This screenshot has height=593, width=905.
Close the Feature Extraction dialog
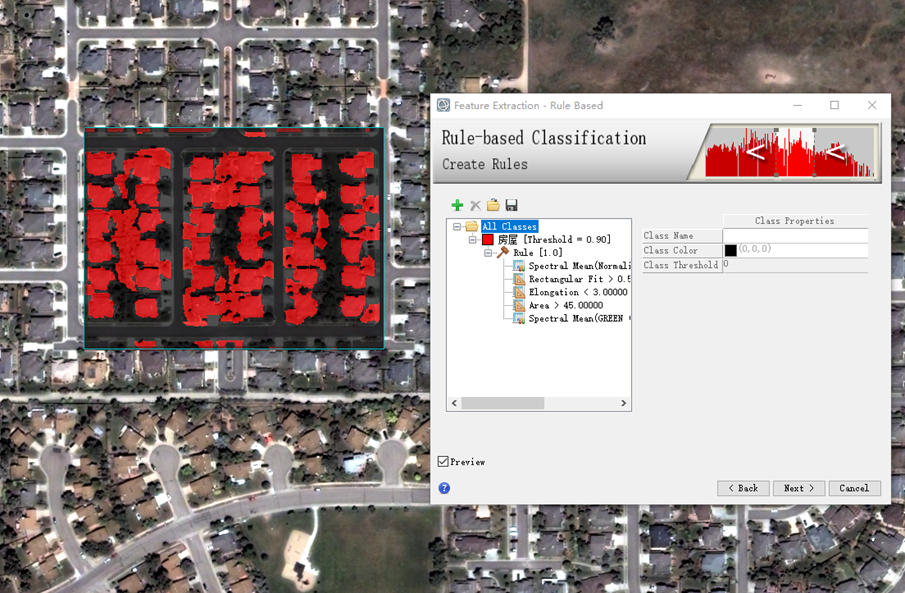coord(872,105)
